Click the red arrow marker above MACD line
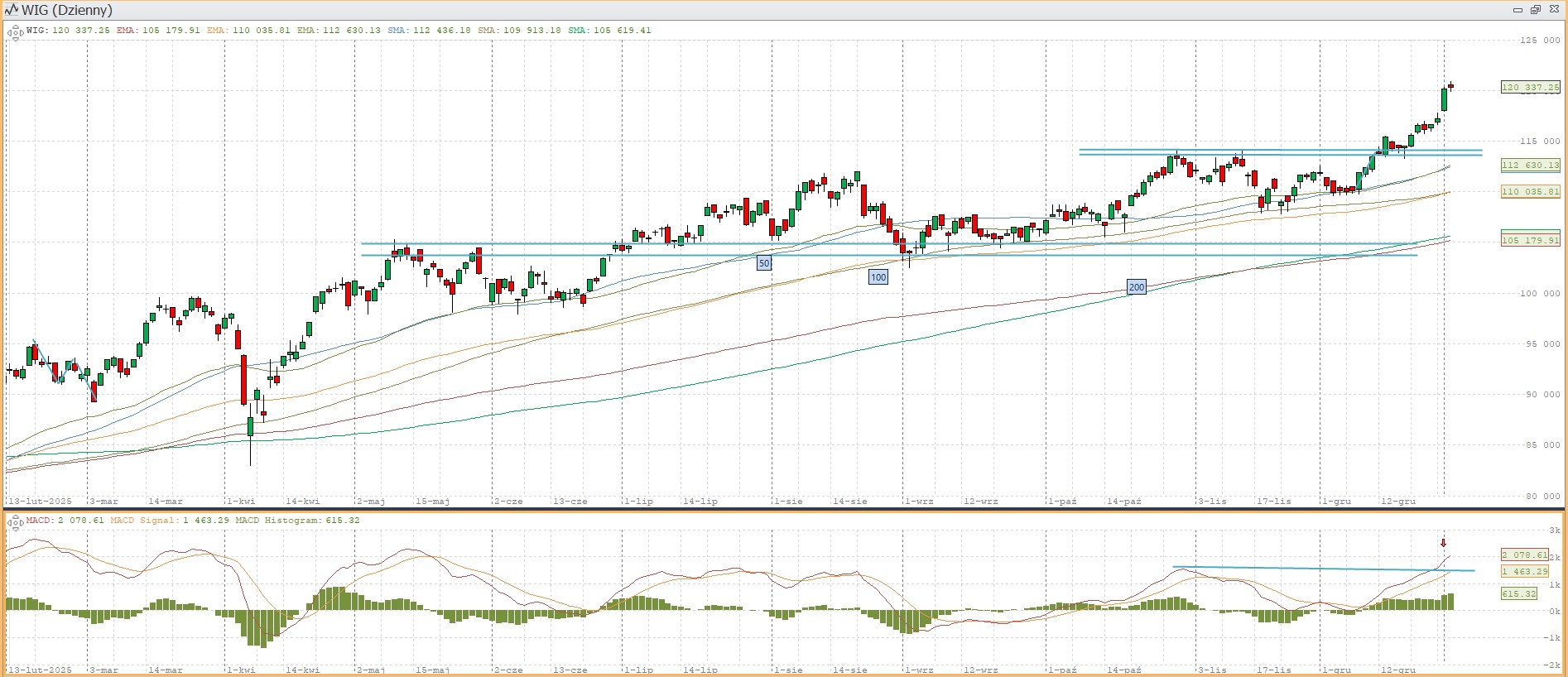The image size is (1568, 677). coord(1443,543)
